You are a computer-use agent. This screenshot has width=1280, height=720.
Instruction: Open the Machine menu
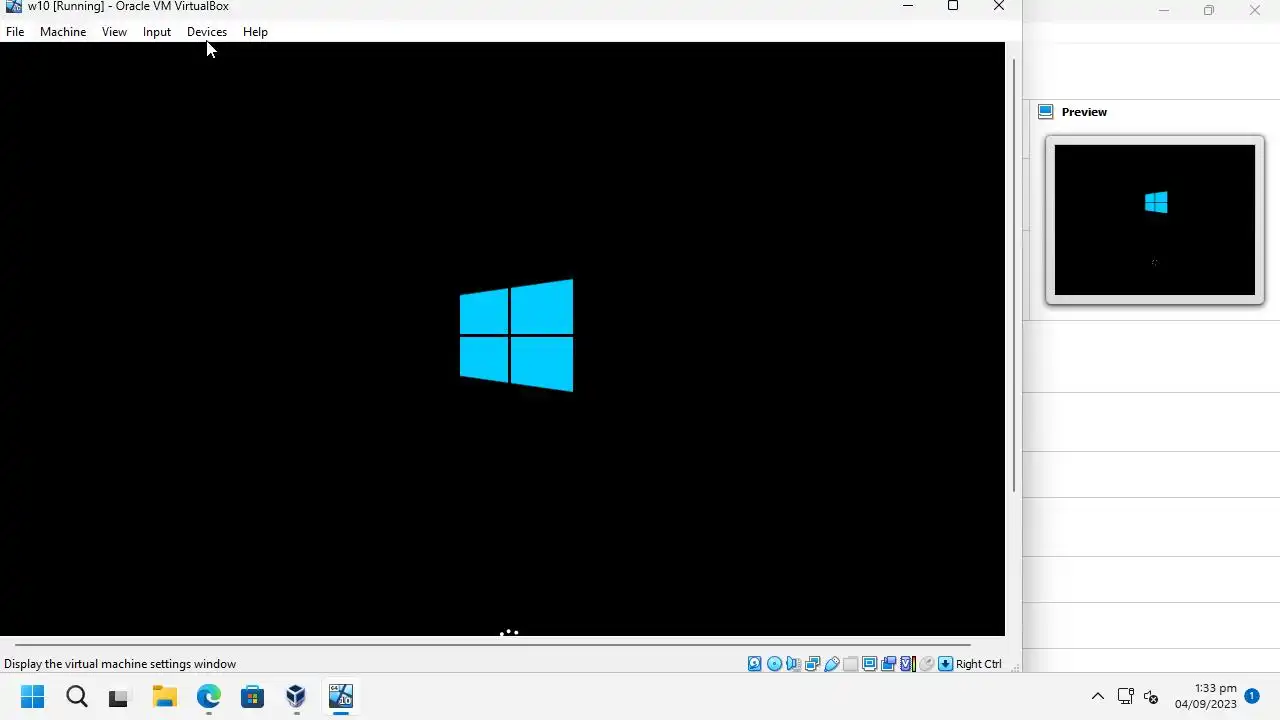pyautogui.click(x=63, y=32)
